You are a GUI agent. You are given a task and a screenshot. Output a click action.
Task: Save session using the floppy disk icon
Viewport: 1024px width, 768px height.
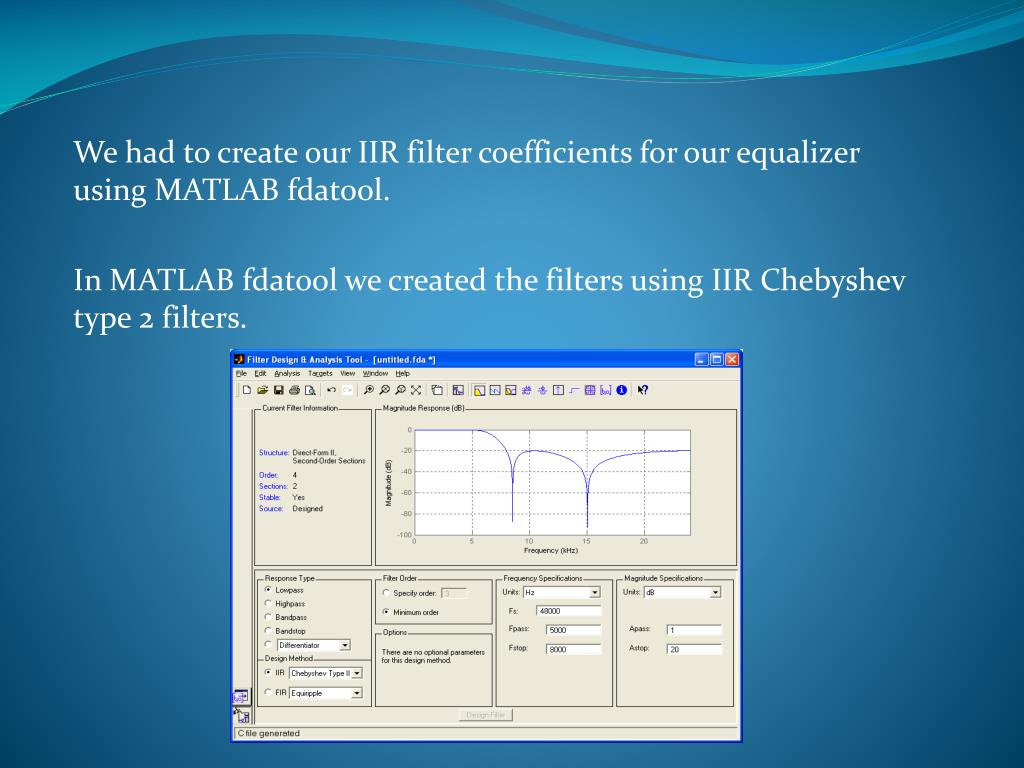(x=279, y=390)
